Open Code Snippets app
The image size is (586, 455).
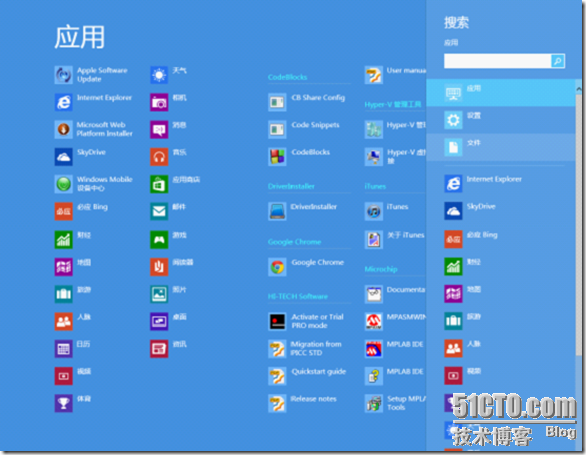(304, 129)
